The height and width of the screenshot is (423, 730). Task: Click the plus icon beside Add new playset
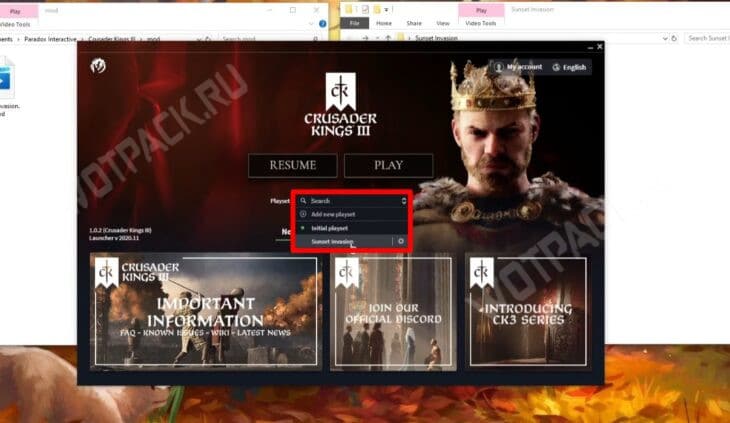303,214
